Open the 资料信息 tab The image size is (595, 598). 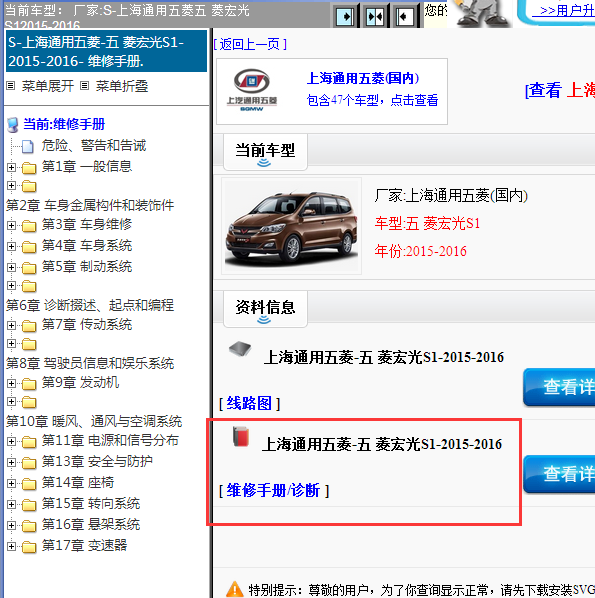tap(265, 309)
